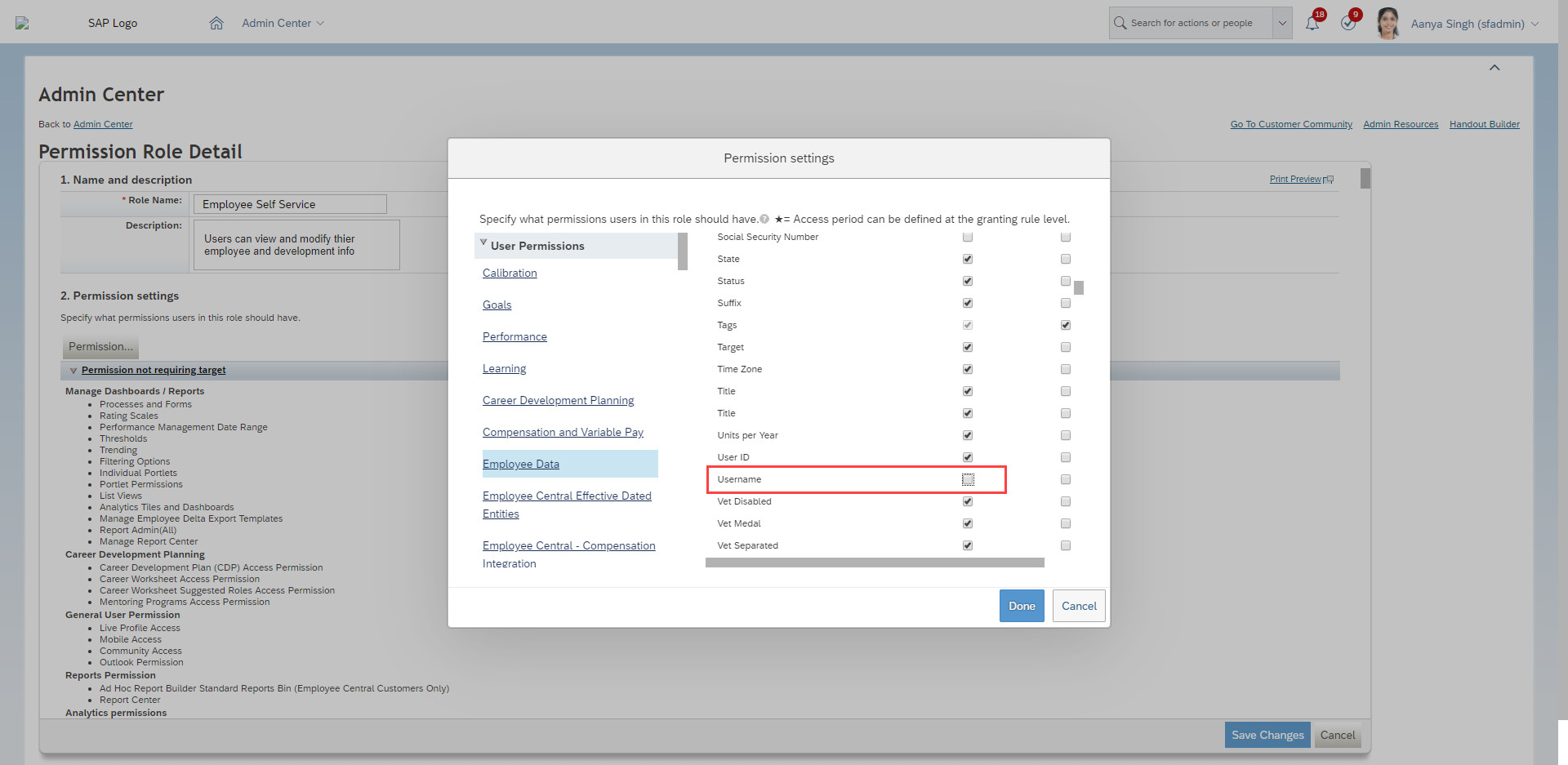Open the Admin Resources link
This screenshot has width=1568, height=765.
1401,124
